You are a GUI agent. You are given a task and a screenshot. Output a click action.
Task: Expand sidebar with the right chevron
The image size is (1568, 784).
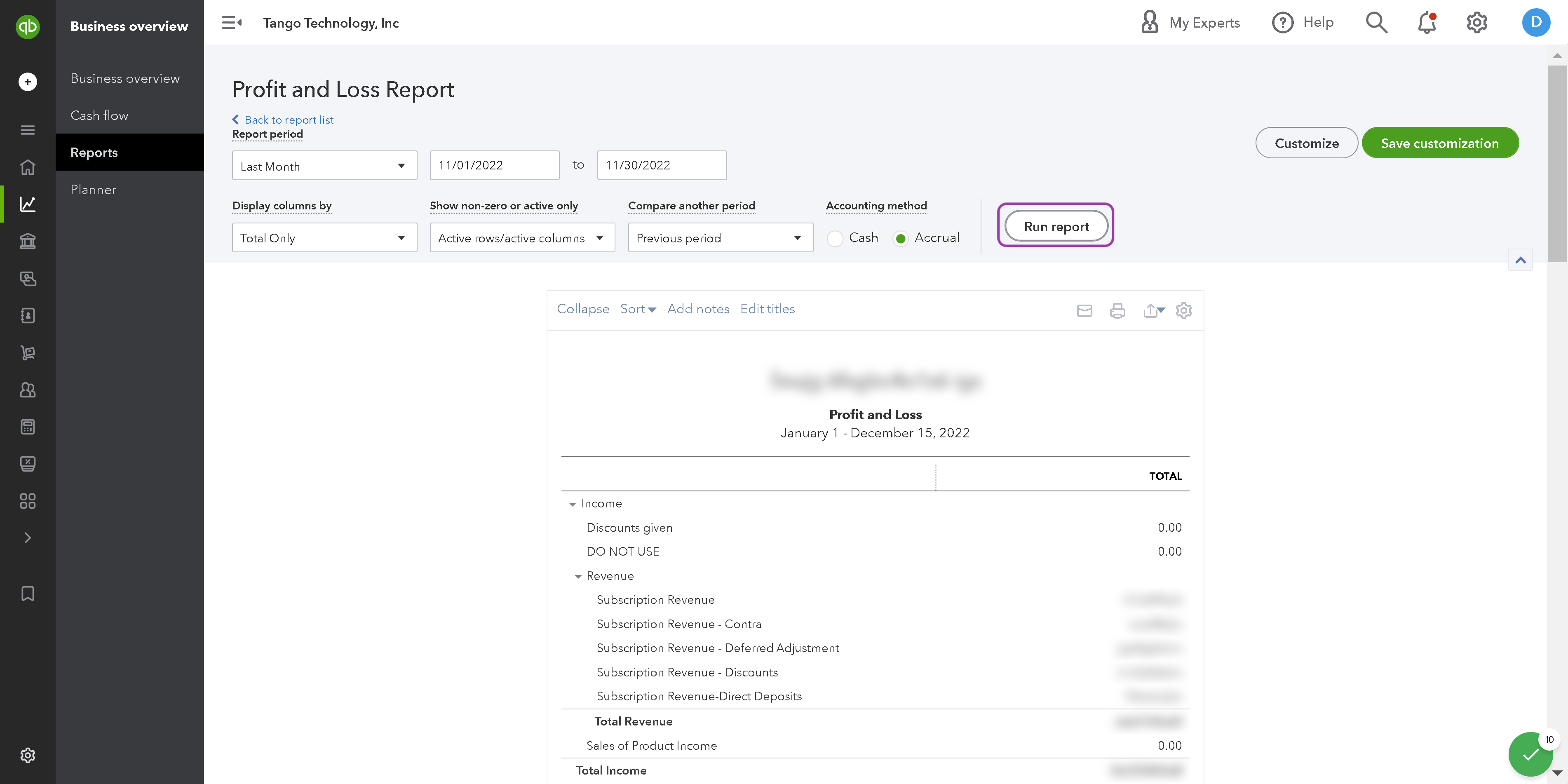[27, 538]
